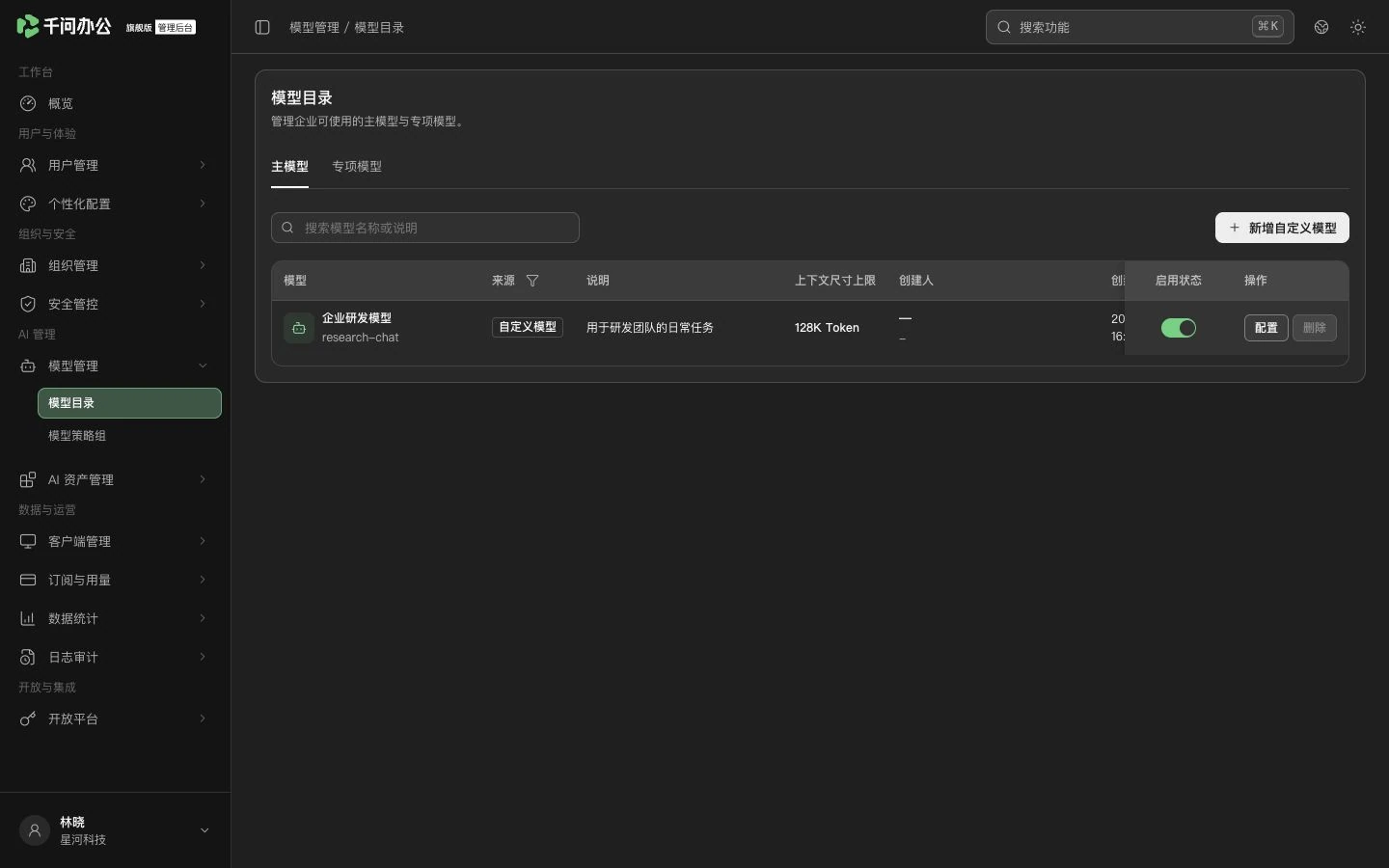The width and height of the screenshot is (1389, 868).
Task: Click 模型管理 breadcrumb link
Action: 314,27
